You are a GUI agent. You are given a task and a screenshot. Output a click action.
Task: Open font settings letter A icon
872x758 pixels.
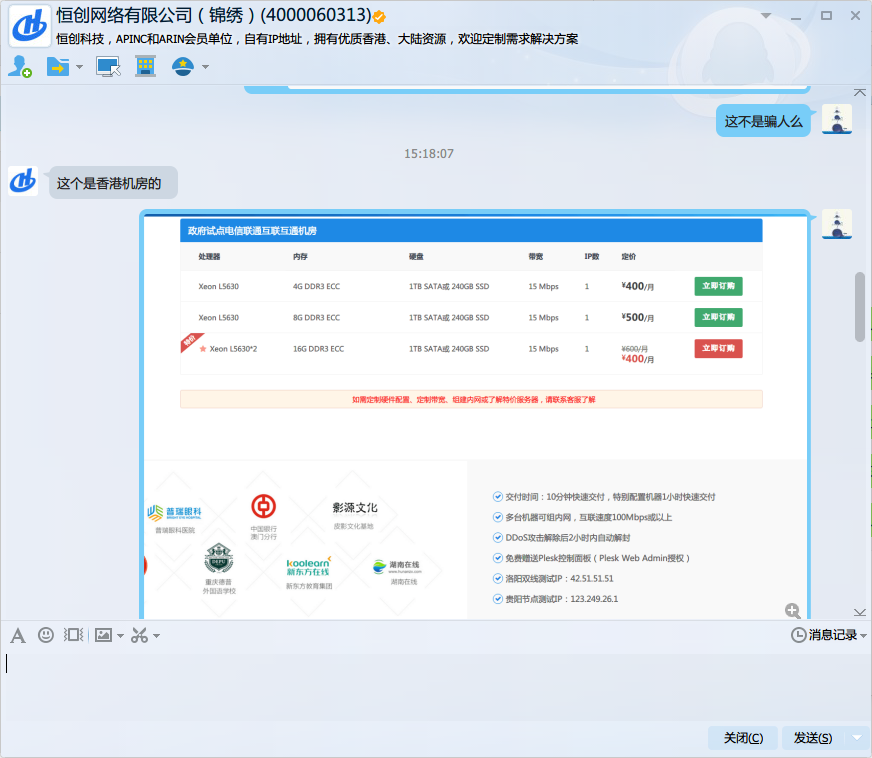[x=18, y=635]
